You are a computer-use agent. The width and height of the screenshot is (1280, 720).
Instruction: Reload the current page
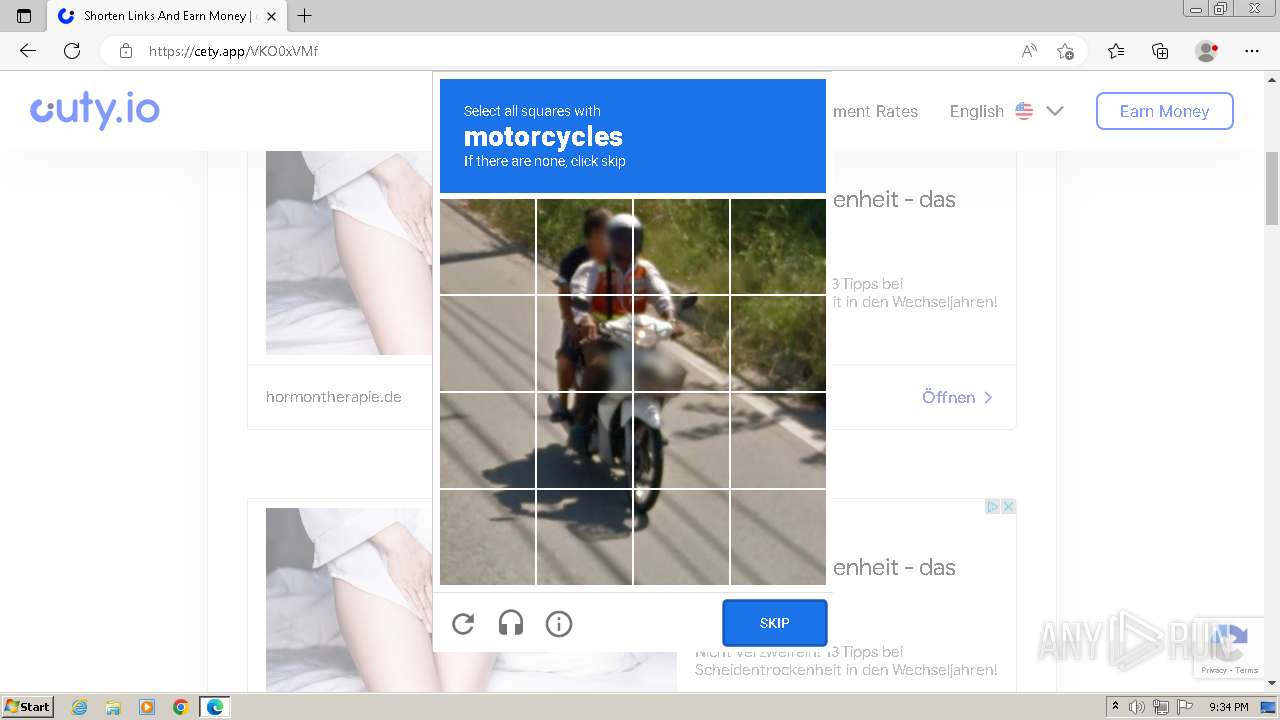(72, 51)
